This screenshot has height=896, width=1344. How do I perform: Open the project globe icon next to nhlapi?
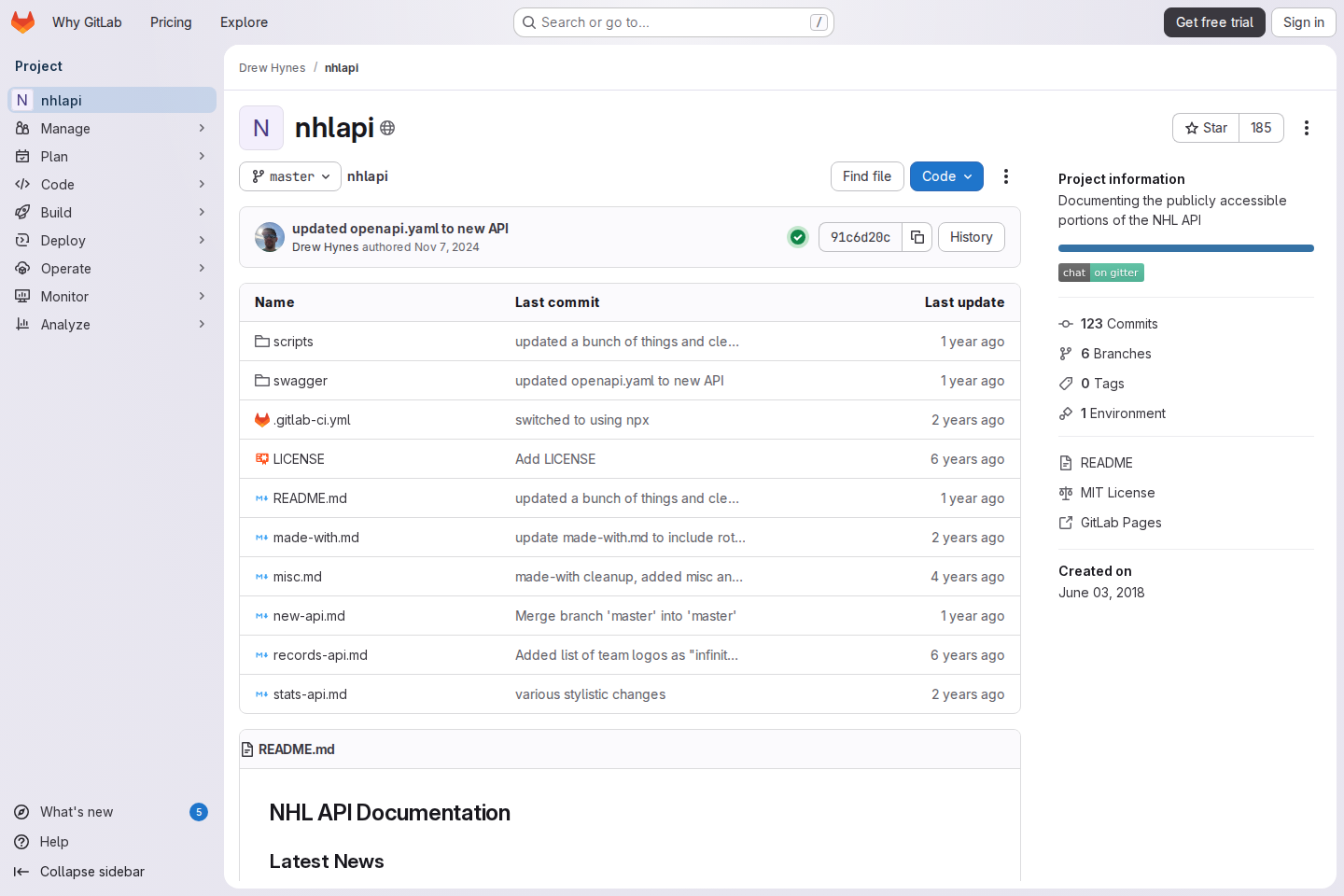(x=387, y=128)
